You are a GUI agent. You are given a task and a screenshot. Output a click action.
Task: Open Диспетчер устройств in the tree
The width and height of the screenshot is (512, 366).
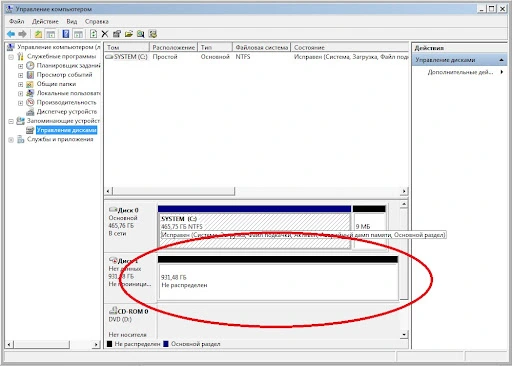tap(67, 112)
